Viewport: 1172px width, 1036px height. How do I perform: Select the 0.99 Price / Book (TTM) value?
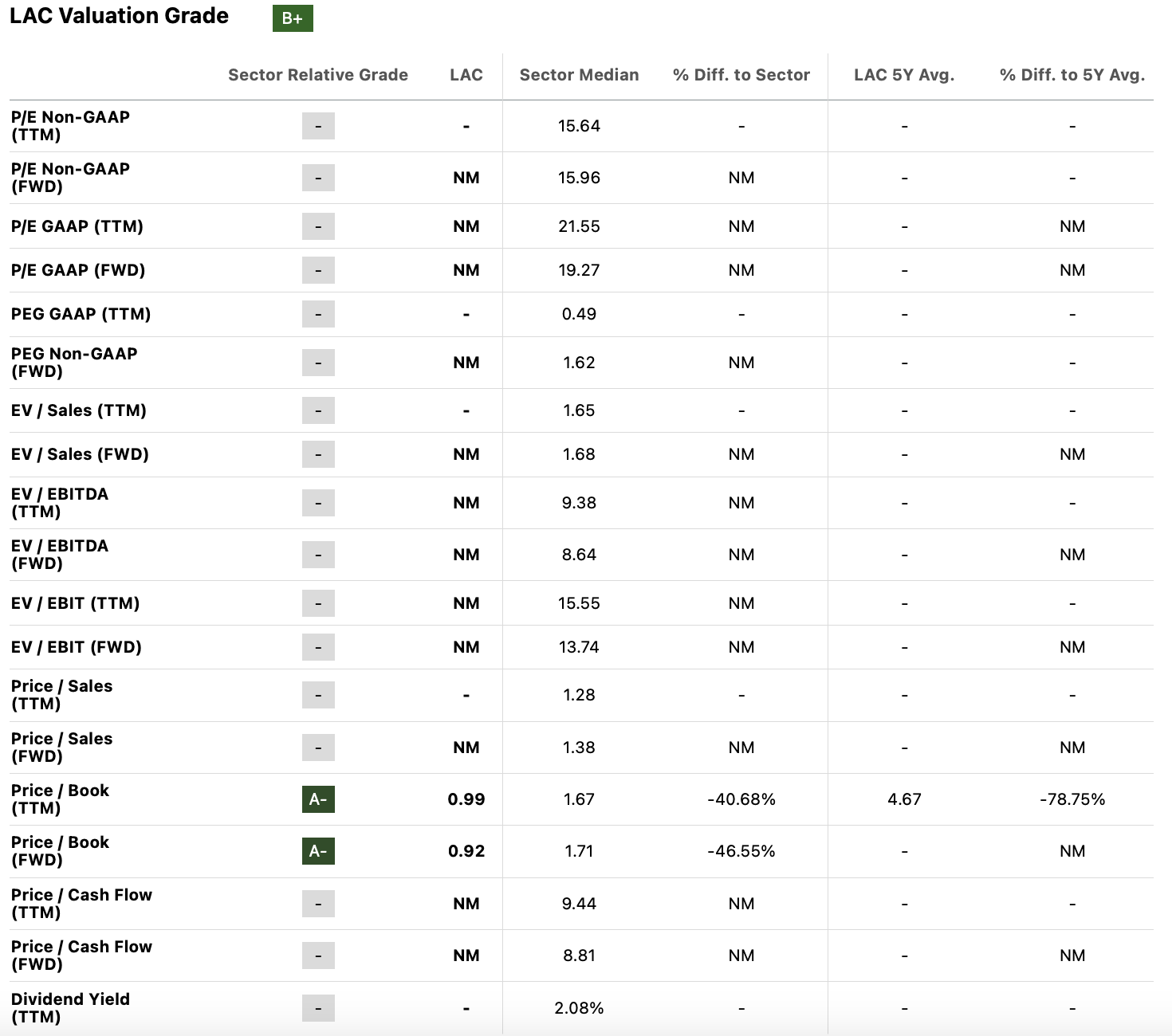click(x=466, y=799)
